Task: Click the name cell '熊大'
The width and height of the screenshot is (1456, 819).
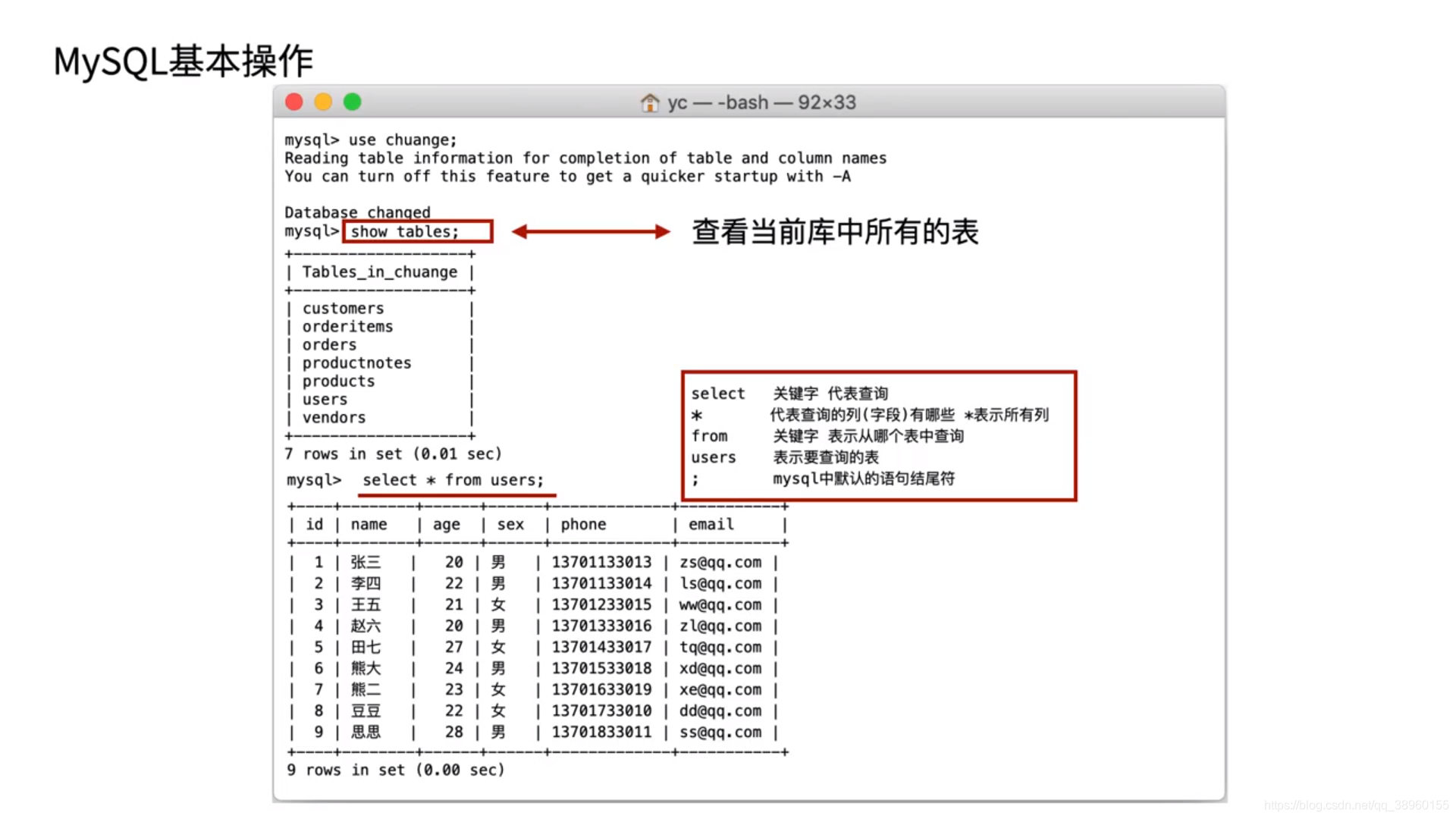Action: point(366,669)
